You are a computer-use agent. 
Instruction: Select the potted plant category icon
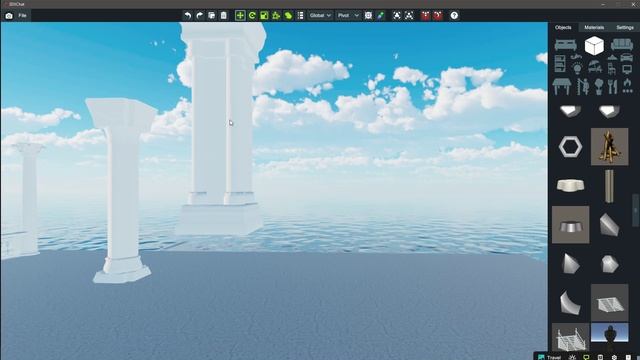[x=598, y=87]
